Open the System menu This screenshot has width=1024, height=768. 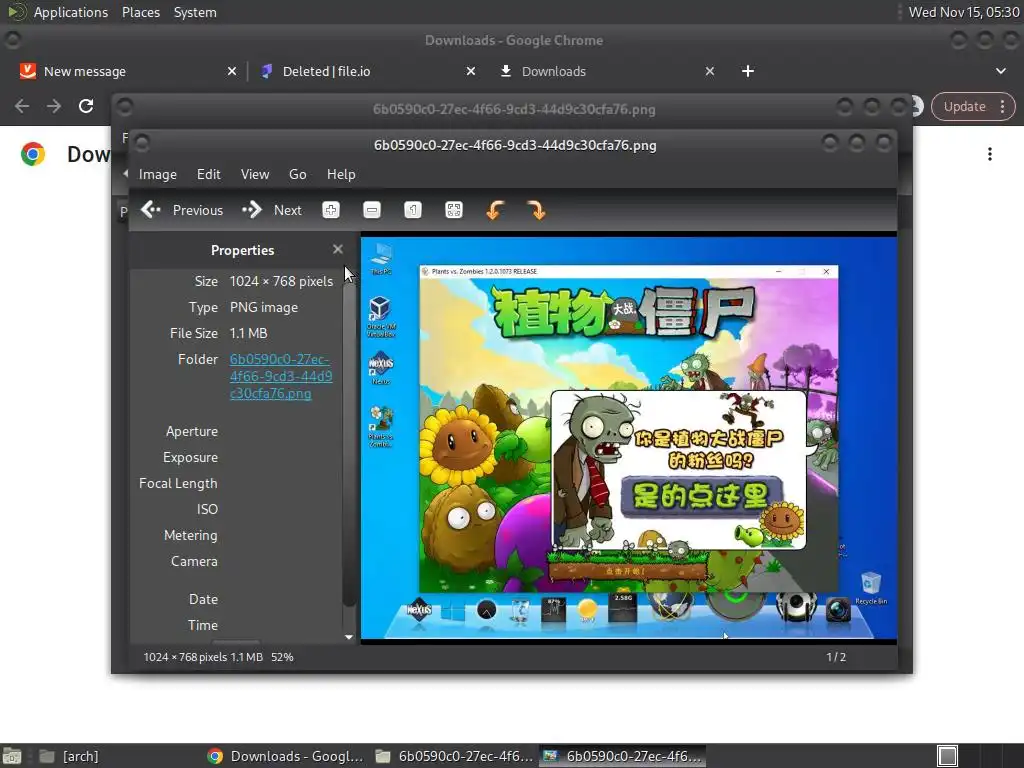click(195, 12)
